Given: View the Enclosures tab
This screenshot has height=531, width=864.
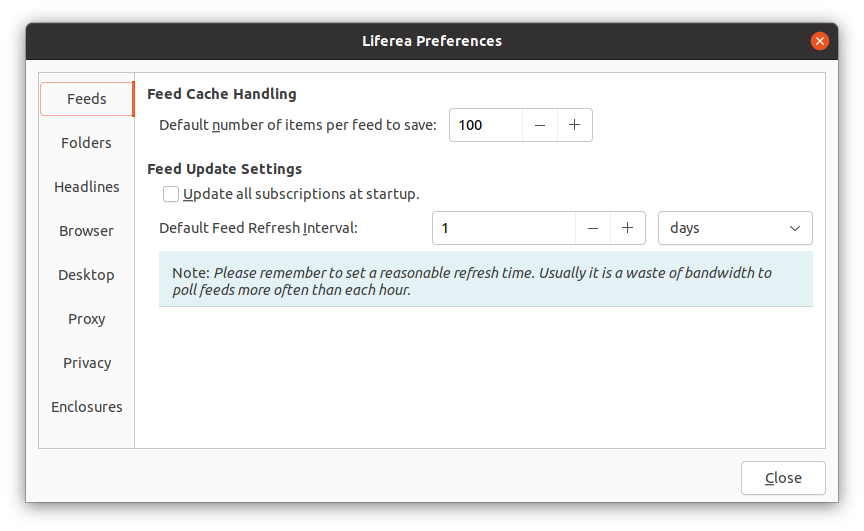Looking at the screenshot, I should (86, 407).
